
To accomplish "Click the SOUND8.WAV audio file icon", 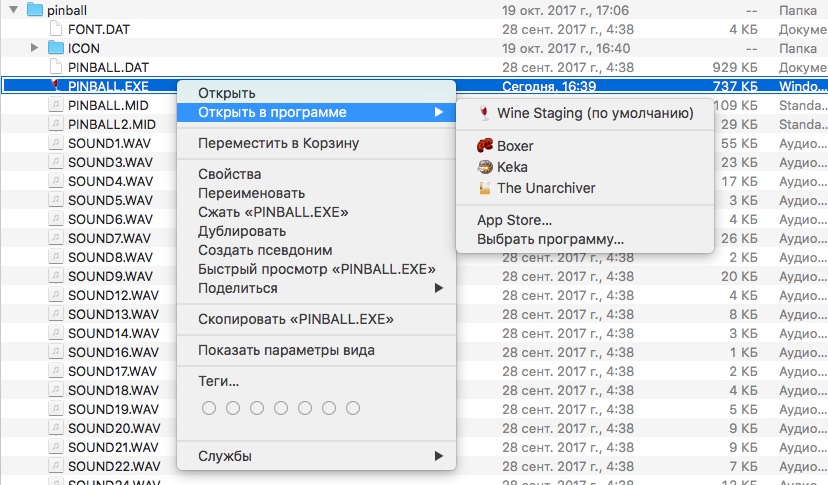I will (x=55, y=257).
